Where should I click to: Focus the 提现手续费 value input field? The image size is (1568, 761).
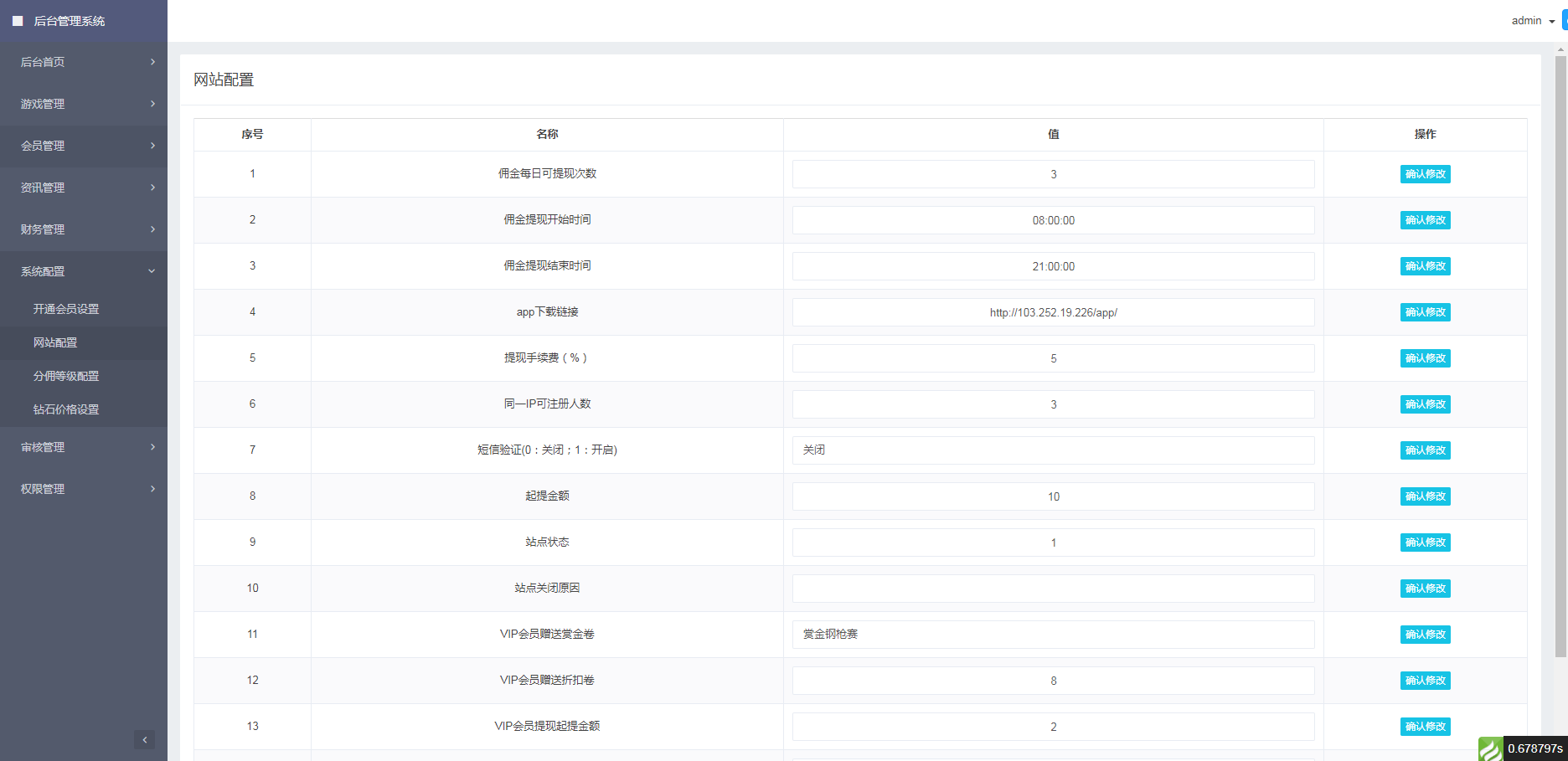[x=1053, y=358]
